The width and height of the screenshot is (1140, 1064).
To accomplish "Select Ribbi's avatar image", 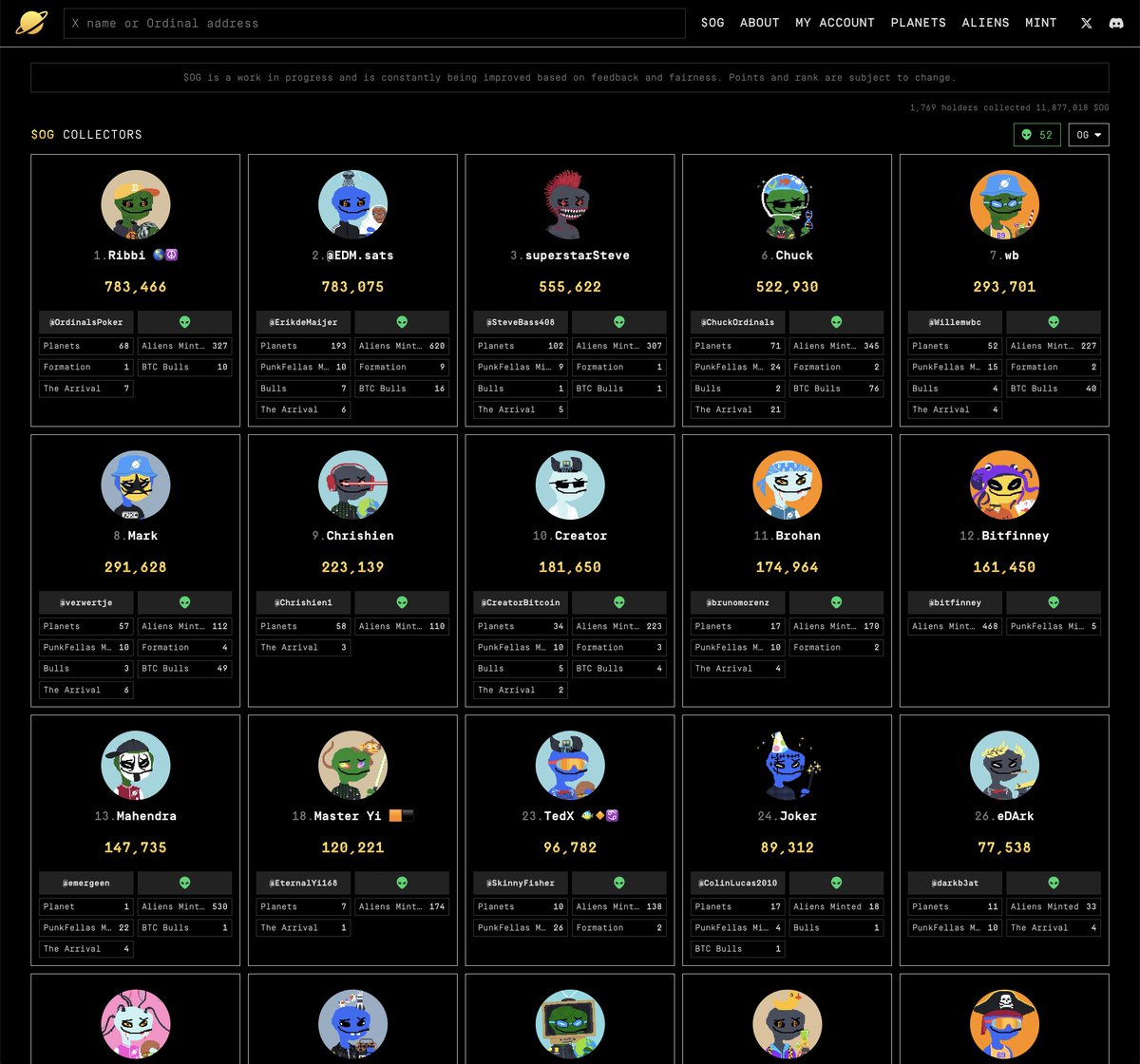I will click(136, 205).
